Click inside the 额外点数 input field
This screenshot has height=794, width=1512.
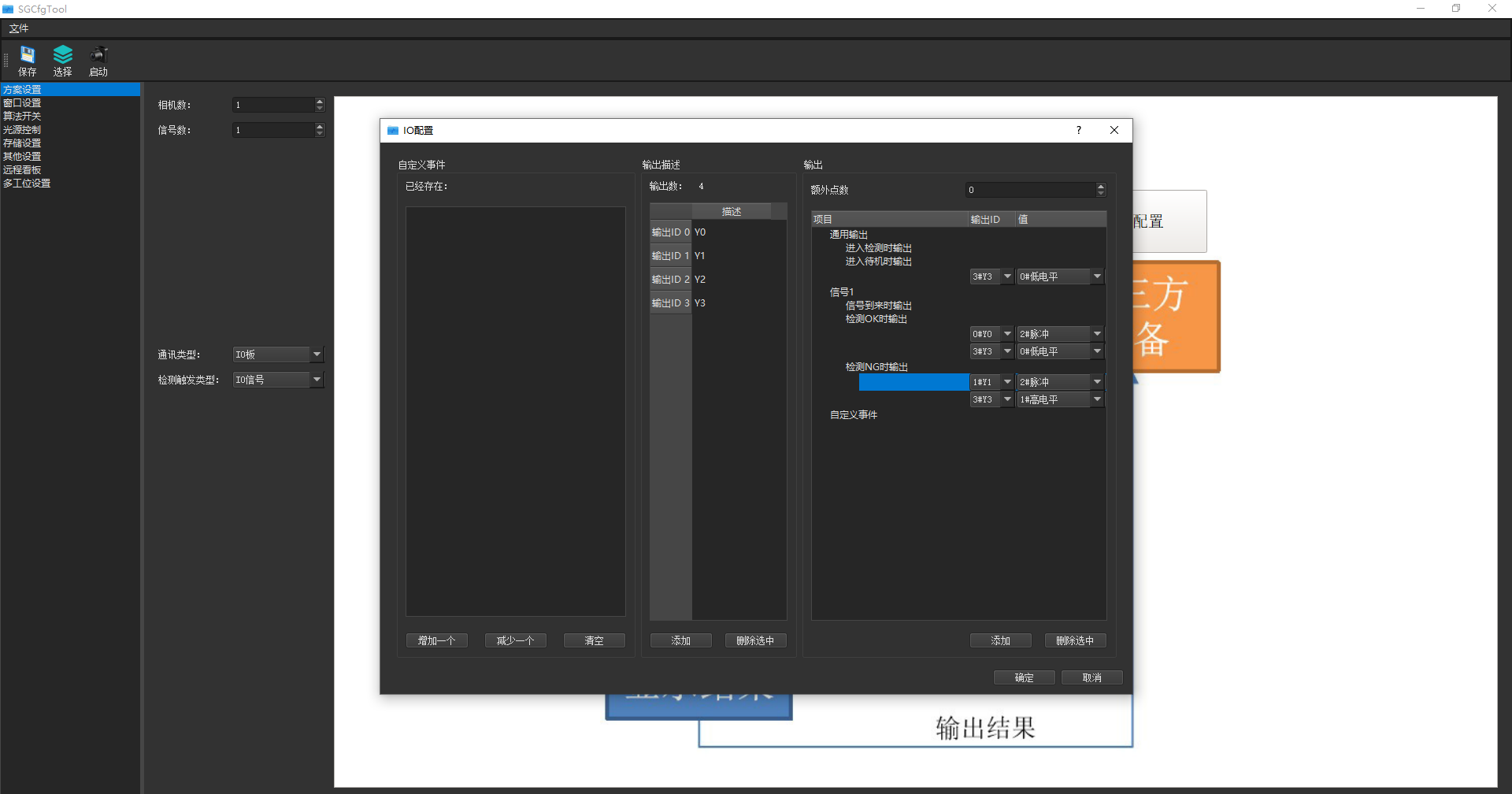pyautogui.click(x=1030, y=190)
